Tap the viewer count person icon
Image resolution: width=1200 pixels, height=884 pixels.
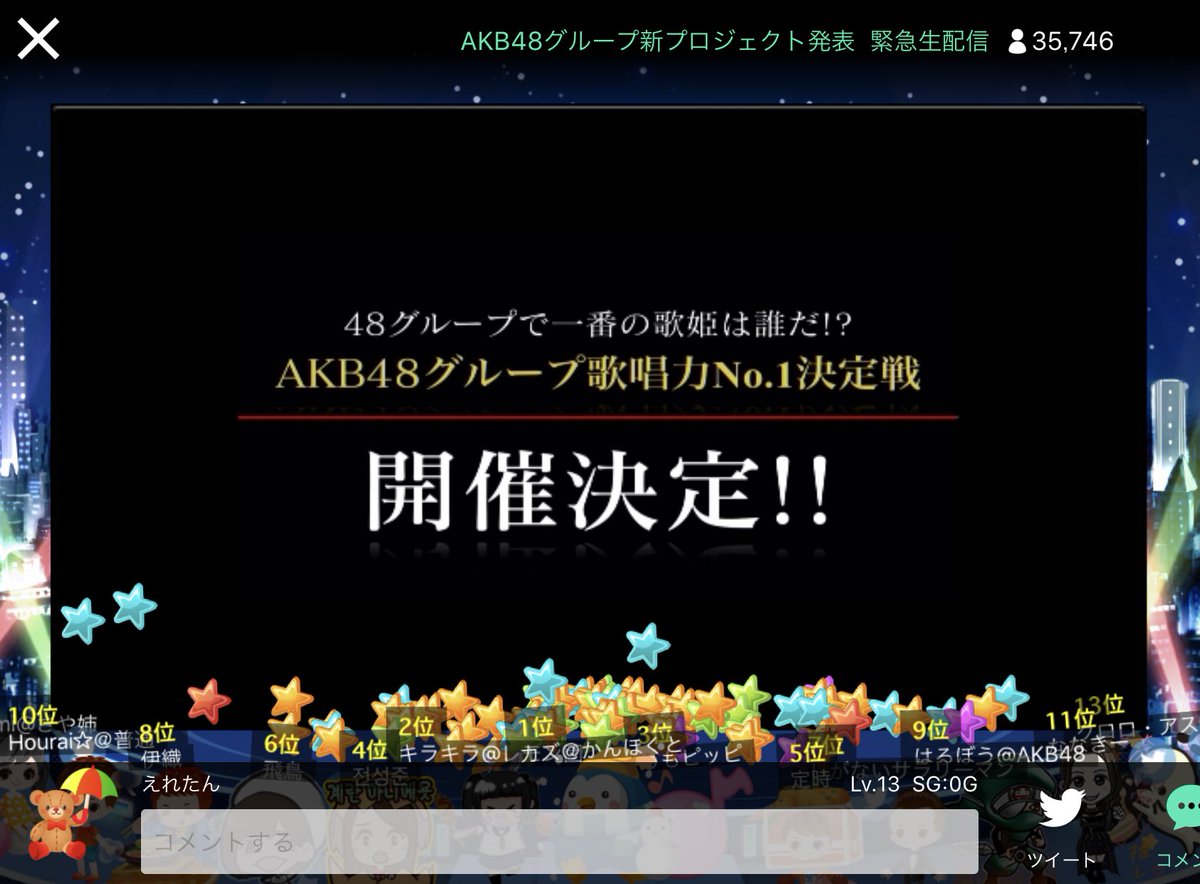[1017, 41]
